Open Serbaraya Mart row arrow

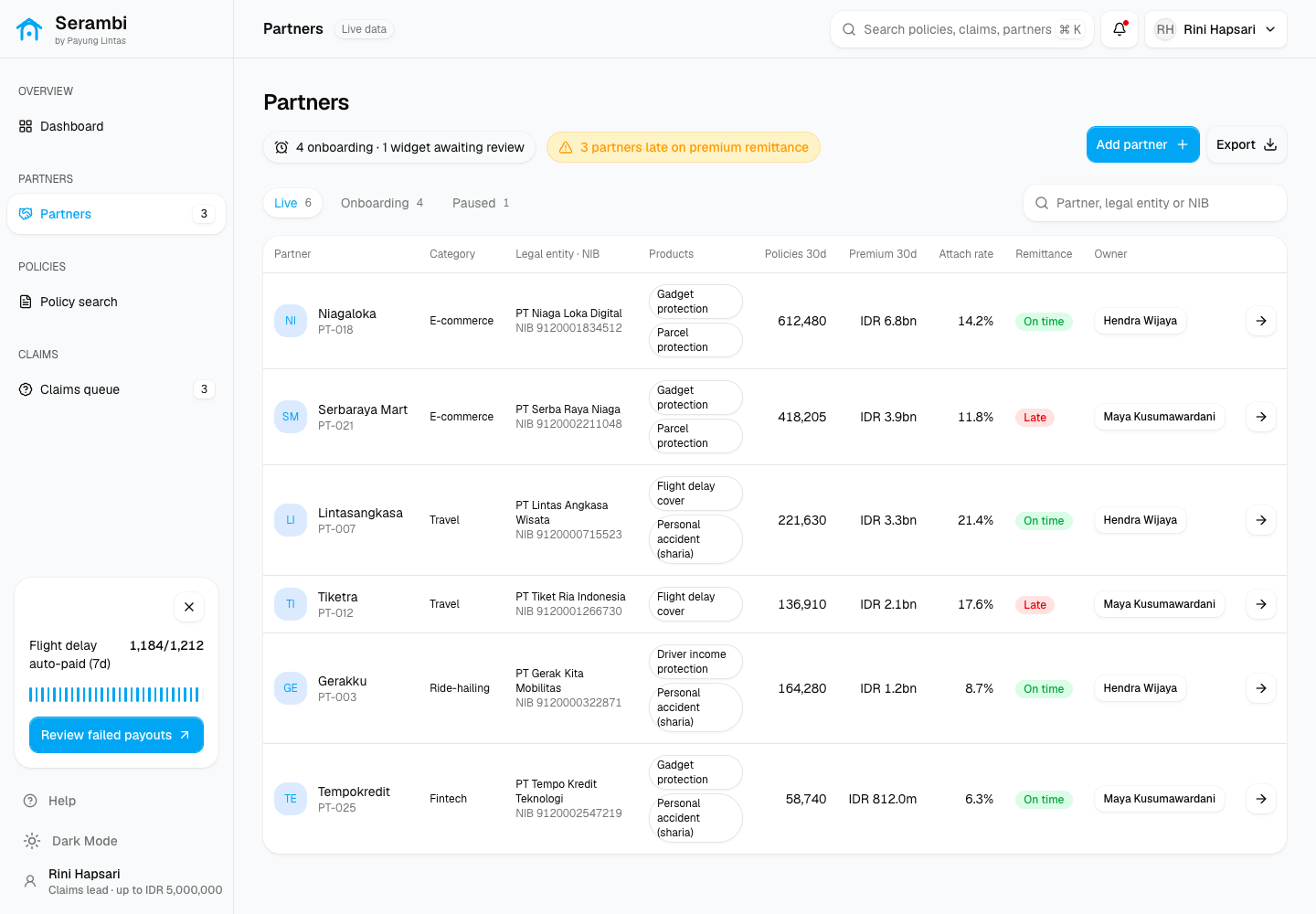pyautogui.click(x=1261, y=417)
